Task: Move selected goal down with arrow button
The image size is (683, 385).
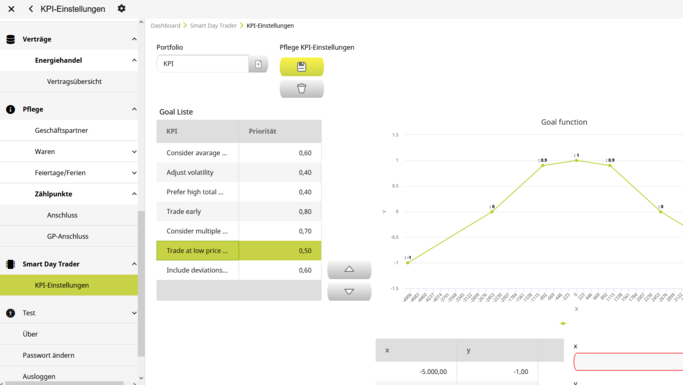Action: pos(349,291)
